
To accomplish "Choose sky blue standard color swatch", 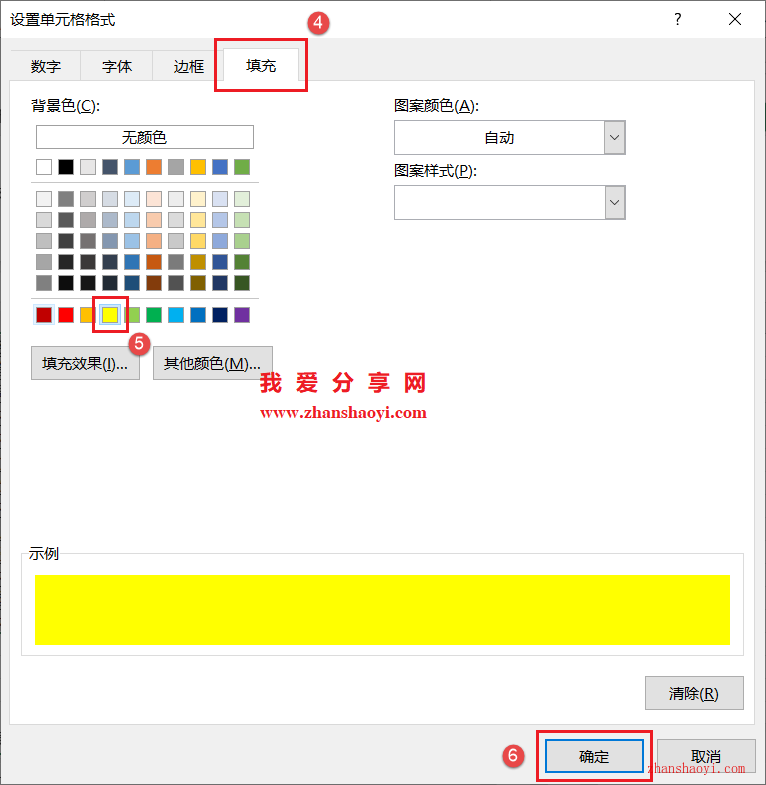I will click(176, 315).
